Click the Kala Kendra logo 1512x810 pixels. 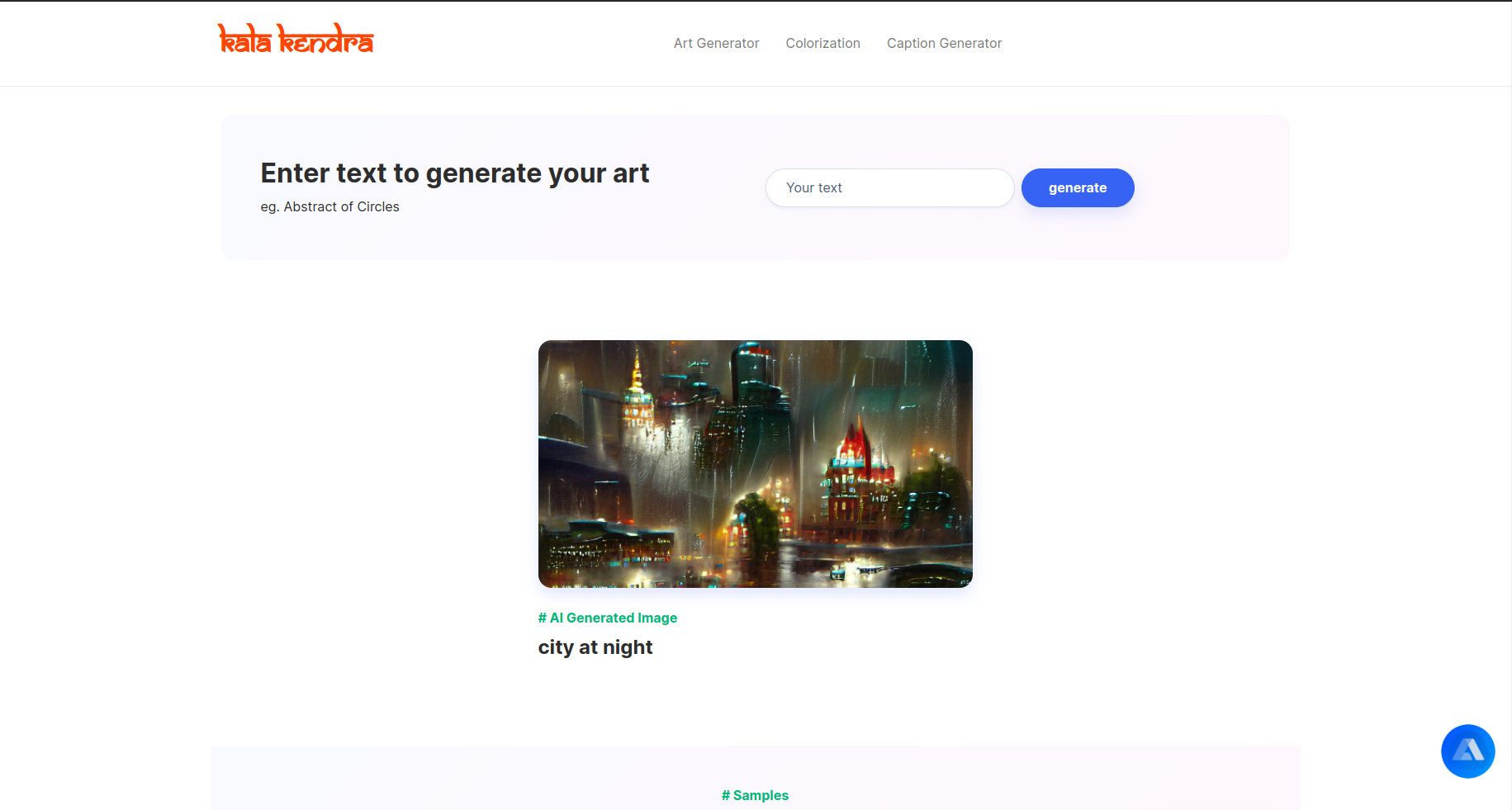click(x=296, y=39)
